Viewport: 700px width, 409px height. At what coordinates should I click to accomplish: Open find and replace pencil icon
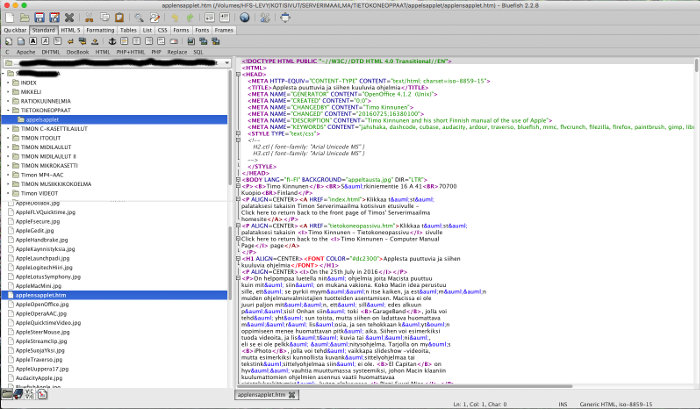pyautogui.click(x=154, y=18)
